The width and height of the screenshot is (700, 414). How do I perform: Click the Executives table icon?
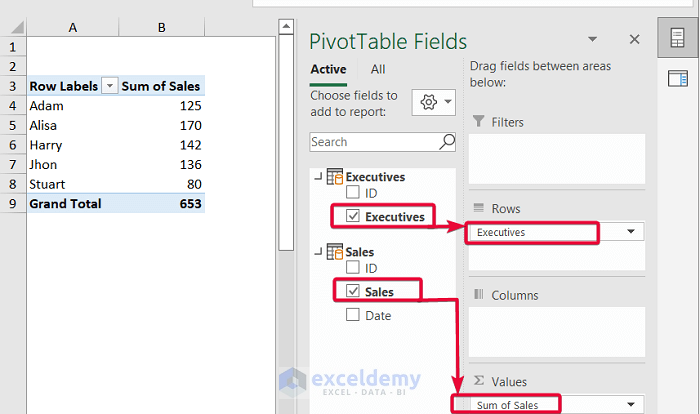334,177
